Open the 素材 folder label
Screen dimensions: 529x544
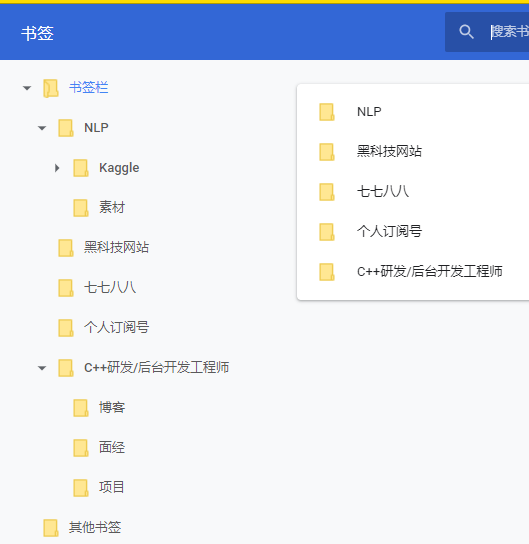[112, 207]
